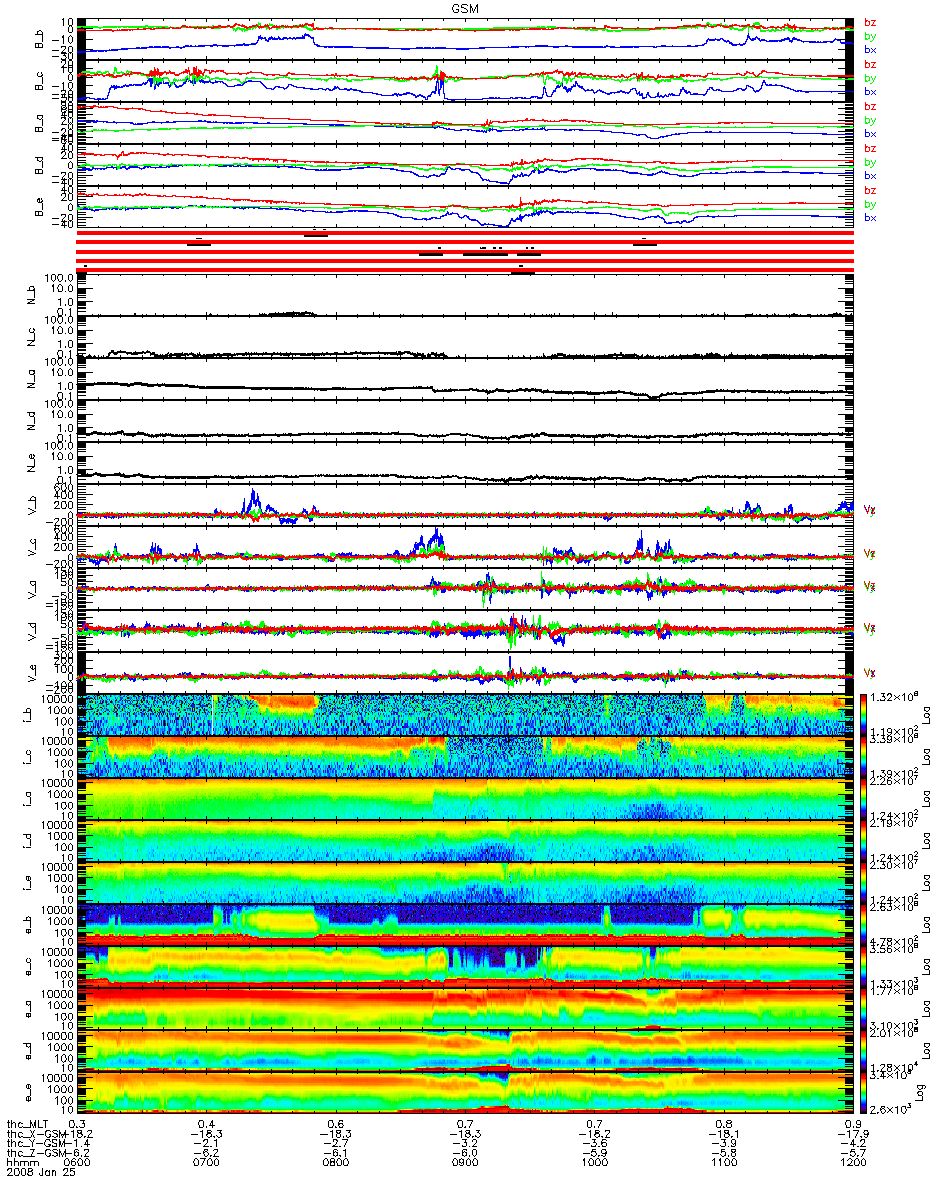Viewport: 930px width, 1200px height.
Task: Select the 1000 time tick label
Action: (594, 1163)
